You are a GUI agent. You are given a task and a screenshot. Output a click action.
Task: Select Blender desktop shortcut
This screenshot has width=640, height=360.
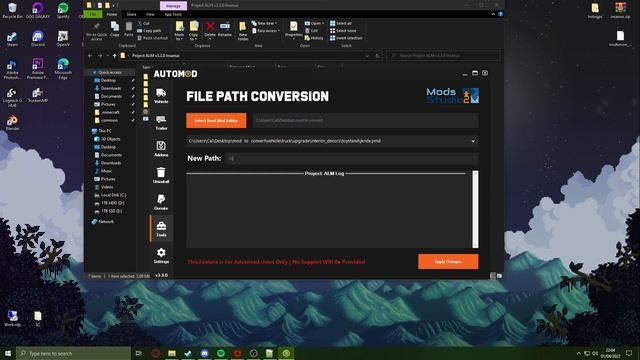pos(12,122)
